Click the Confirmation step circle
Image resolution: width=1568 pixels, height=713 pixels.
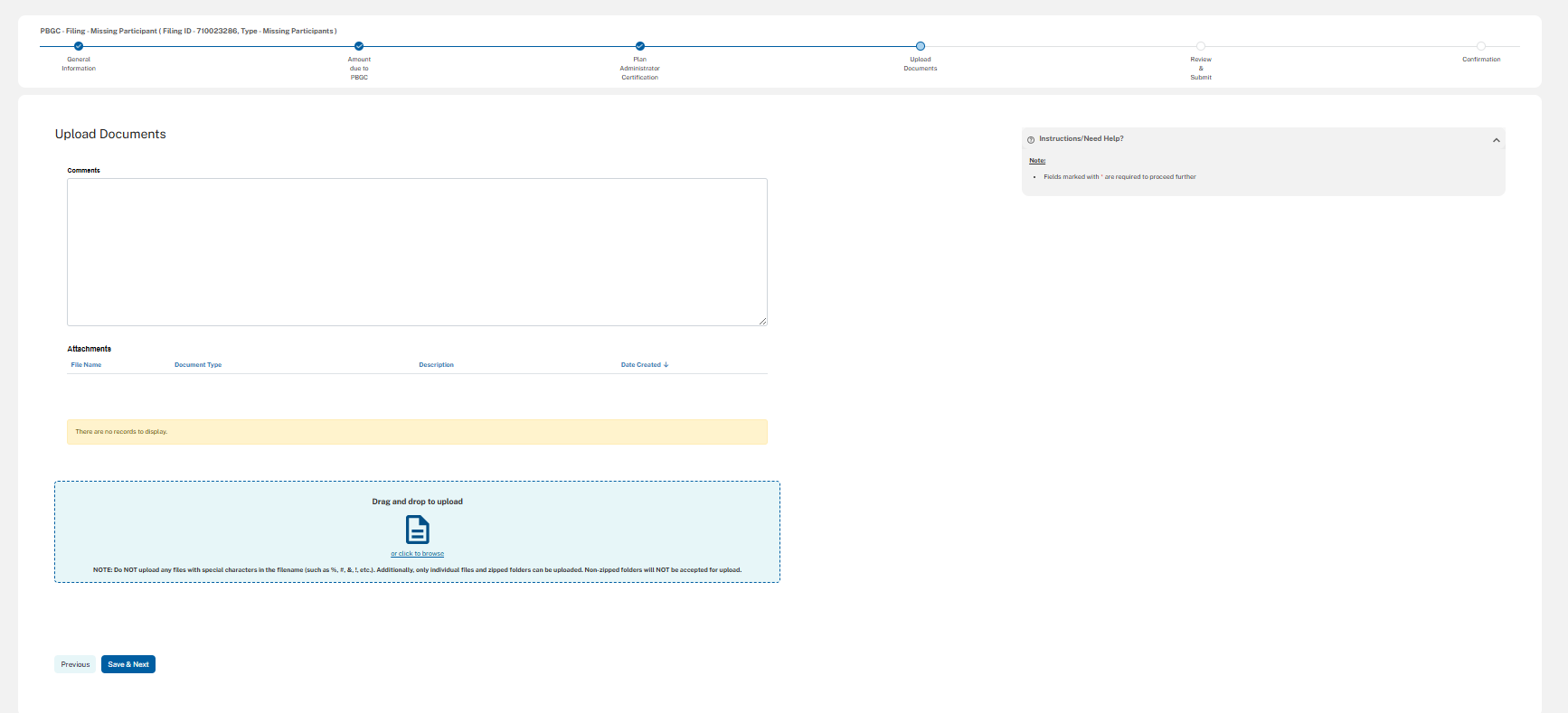tap(1481, 46)
